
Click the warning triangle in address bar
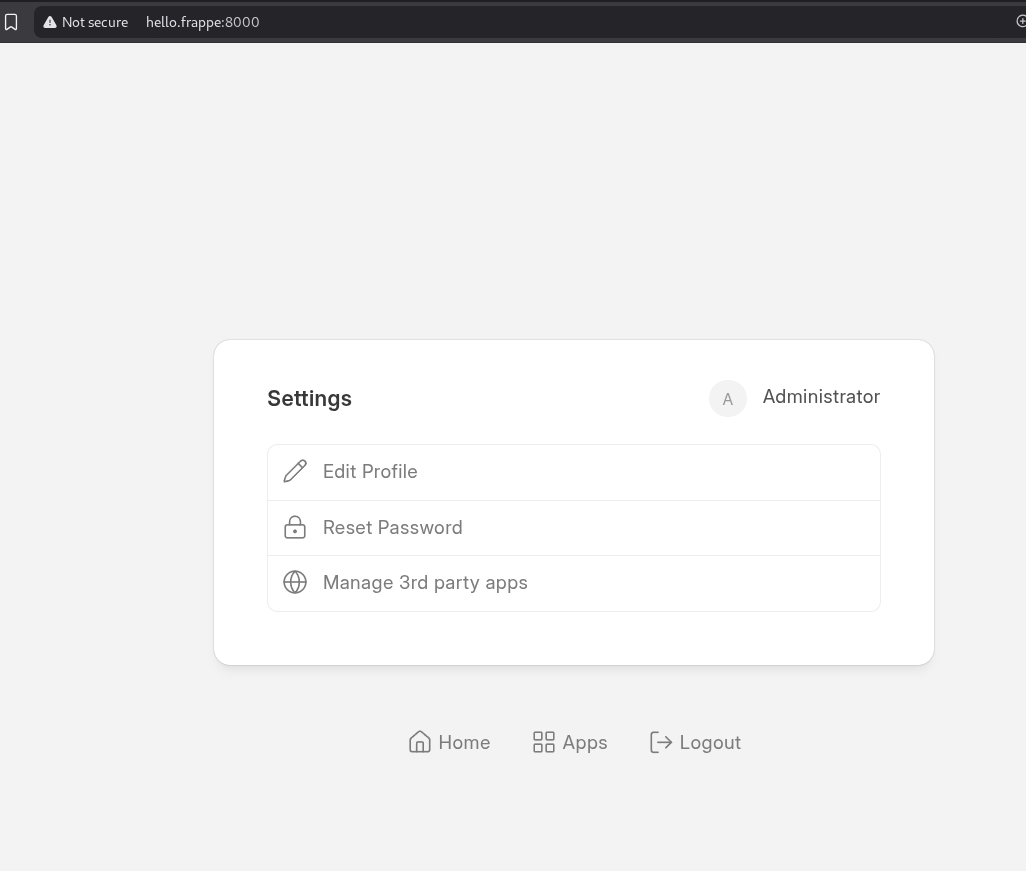[50, 22]
